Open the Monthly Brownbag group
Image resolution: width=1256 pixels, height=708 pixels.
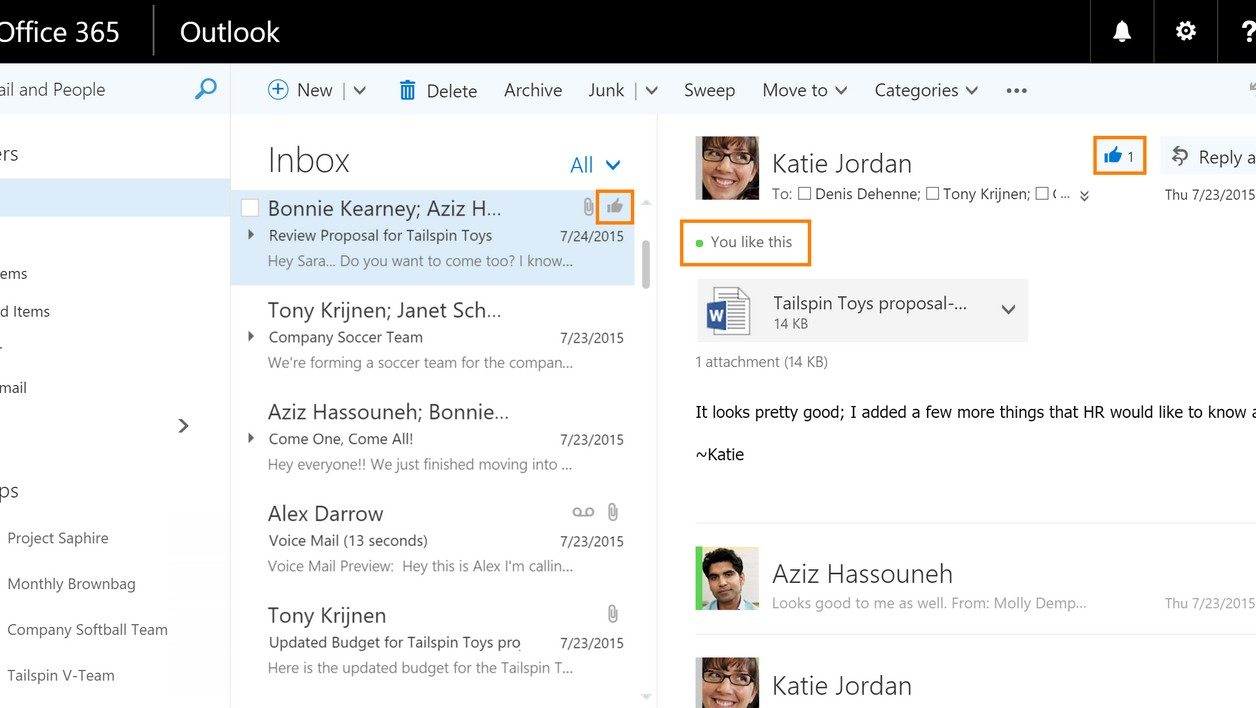click(72, 584)
